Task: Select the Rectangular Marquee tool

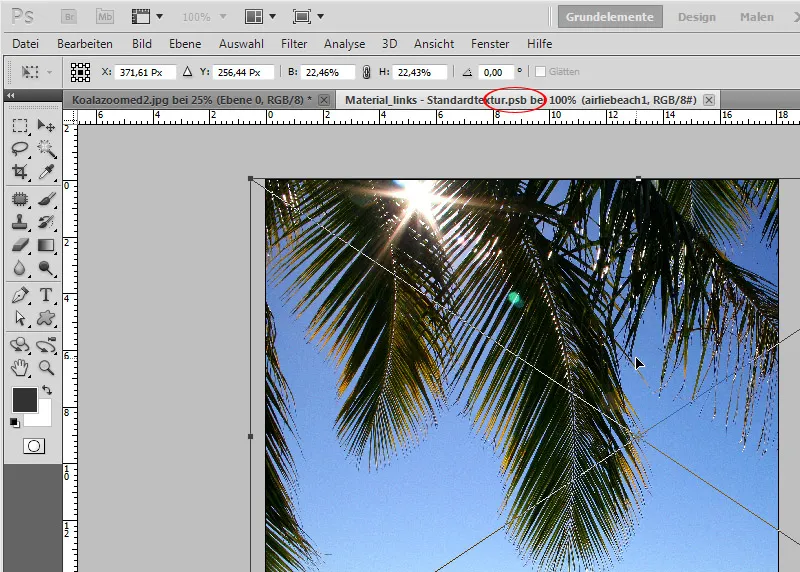Action: click(20, 126)
